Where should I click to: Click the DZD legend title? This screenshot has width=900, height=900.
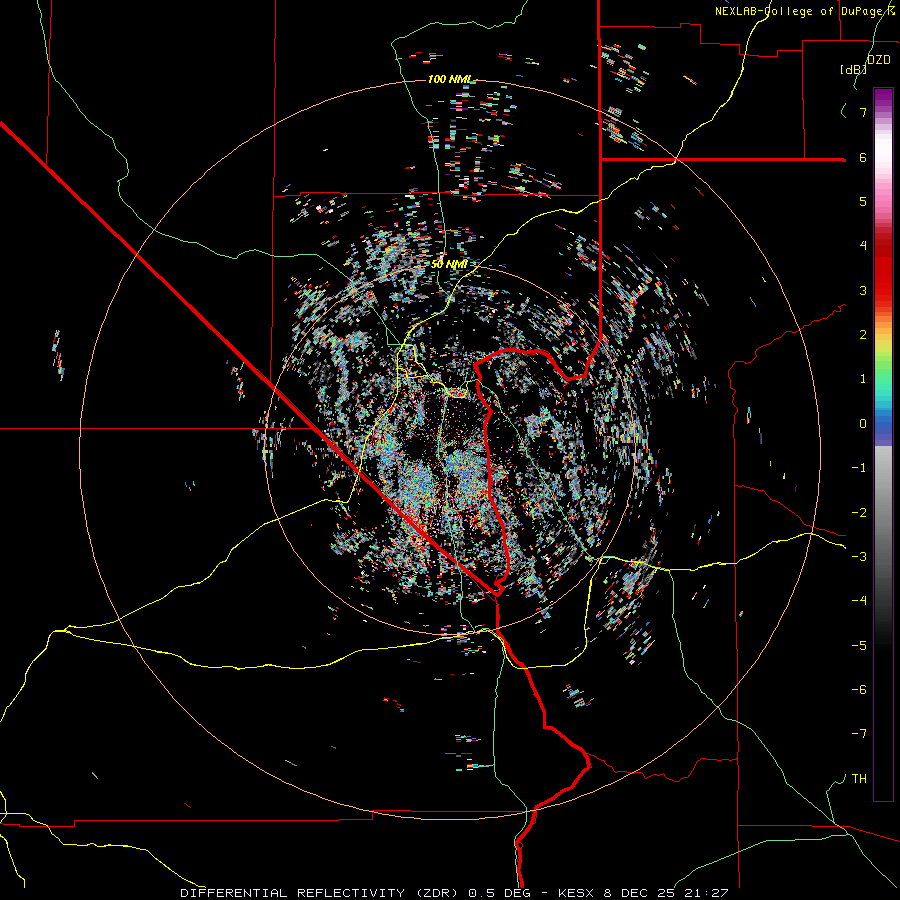[878, 60]
